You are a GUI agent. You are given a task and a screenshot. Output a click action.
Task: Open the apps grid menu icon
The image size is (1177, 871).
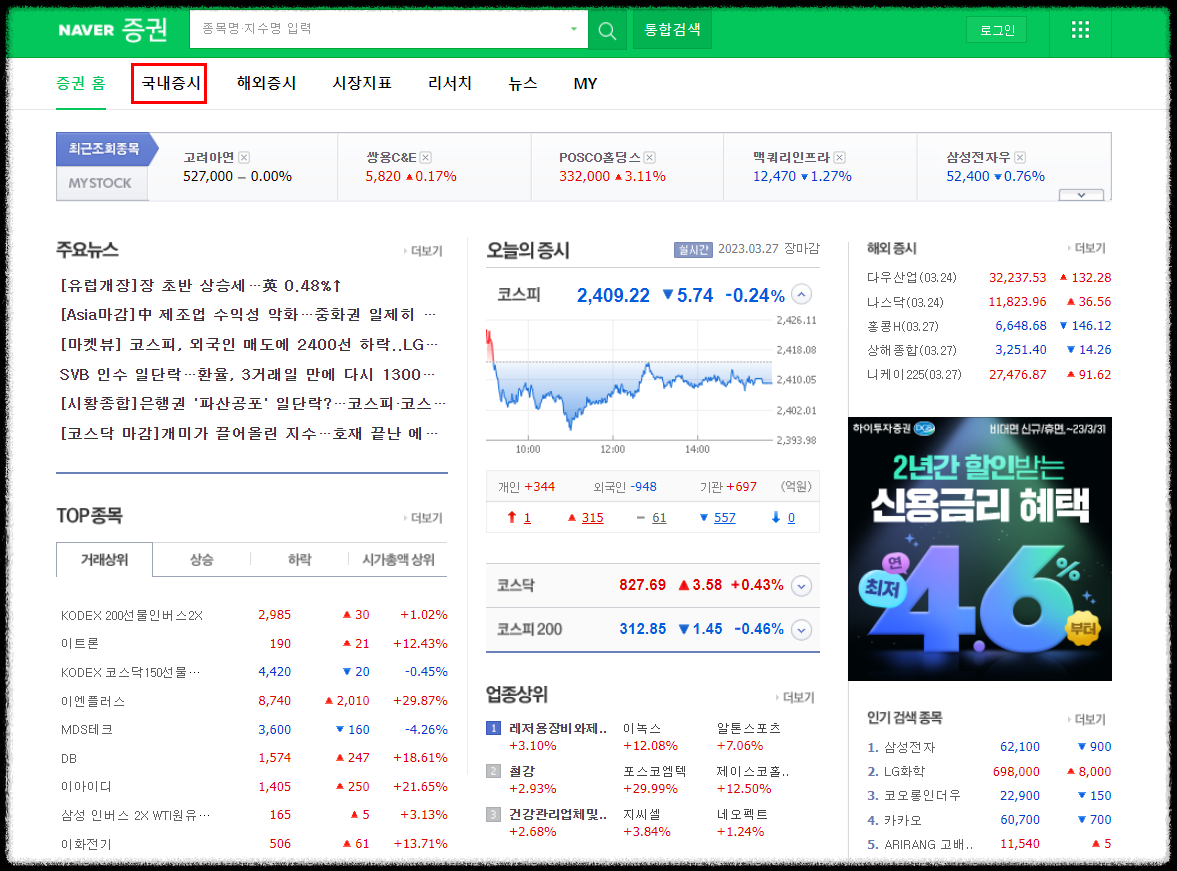(x=1080, y=30)
